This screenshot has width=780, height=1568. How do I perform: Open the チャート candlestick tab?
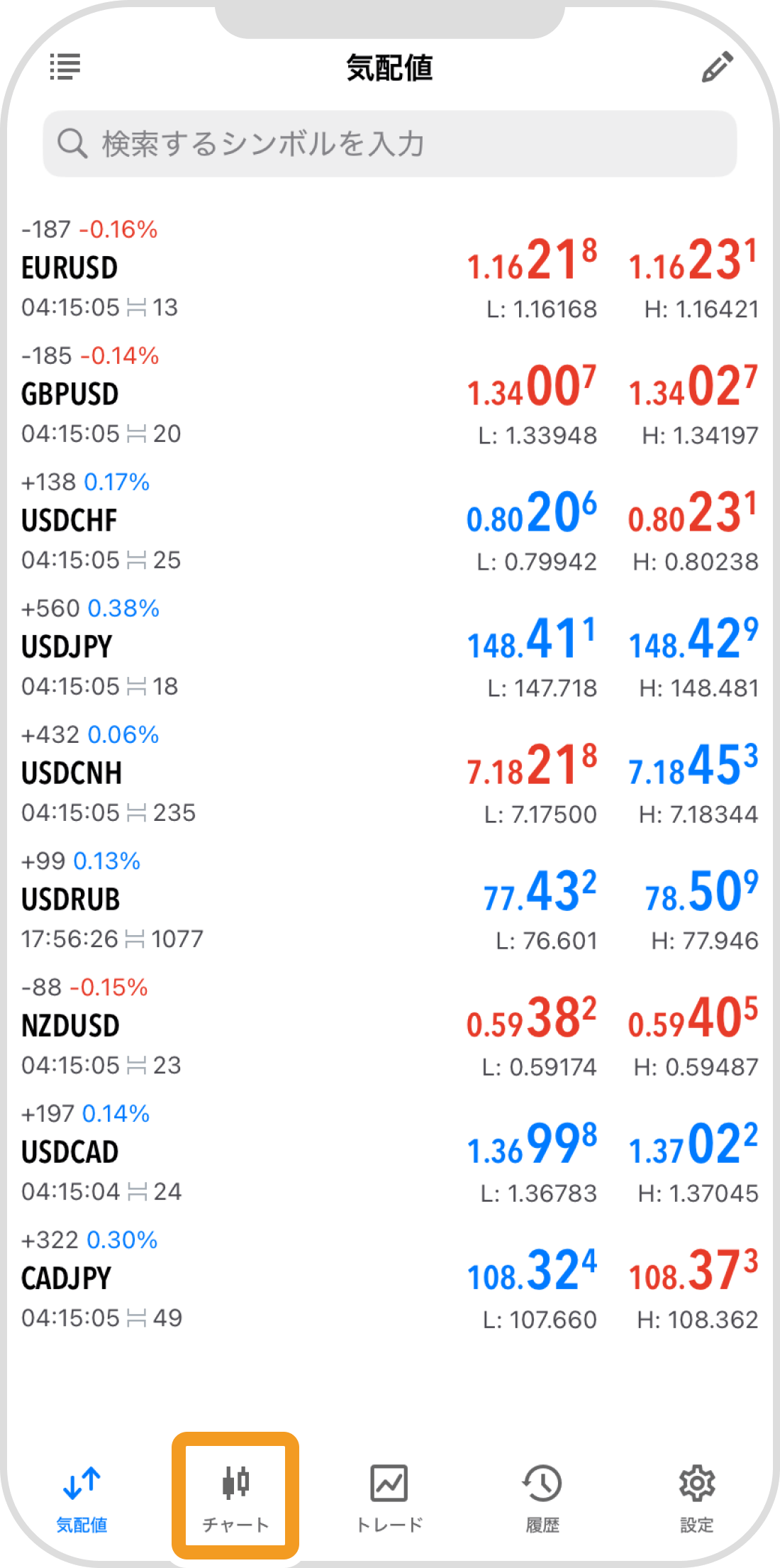pyautogui.click(x=235, y=1496)
